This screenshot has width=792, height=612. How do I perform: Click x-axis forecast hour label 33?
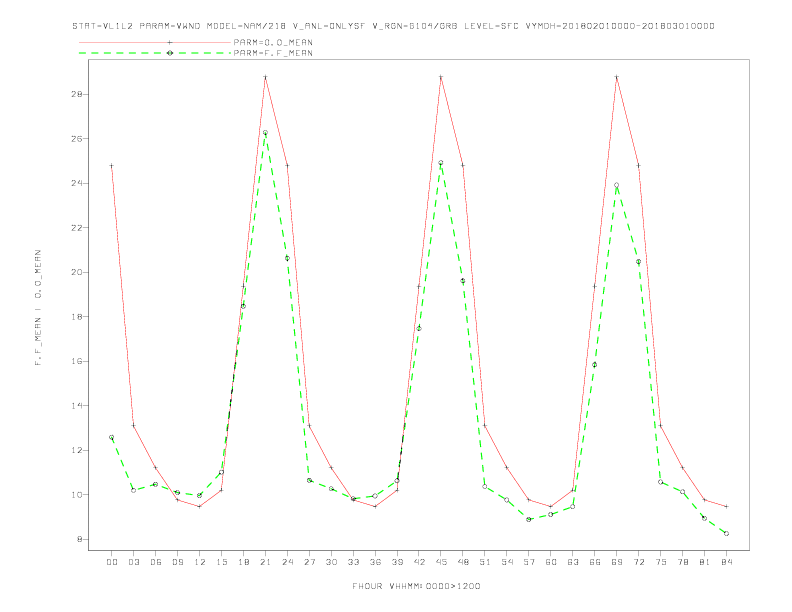(353, 562)
